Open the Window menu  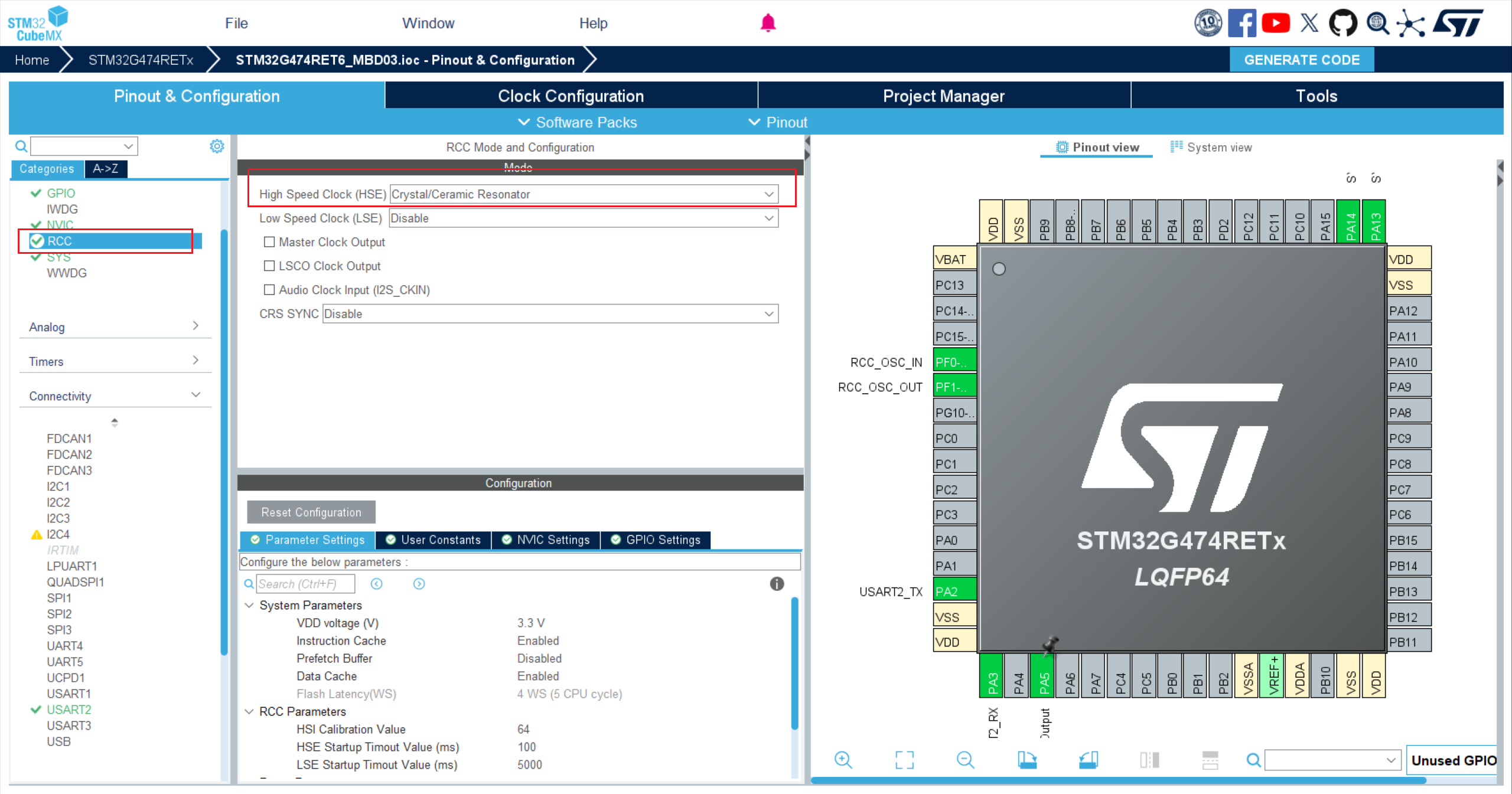428,23
